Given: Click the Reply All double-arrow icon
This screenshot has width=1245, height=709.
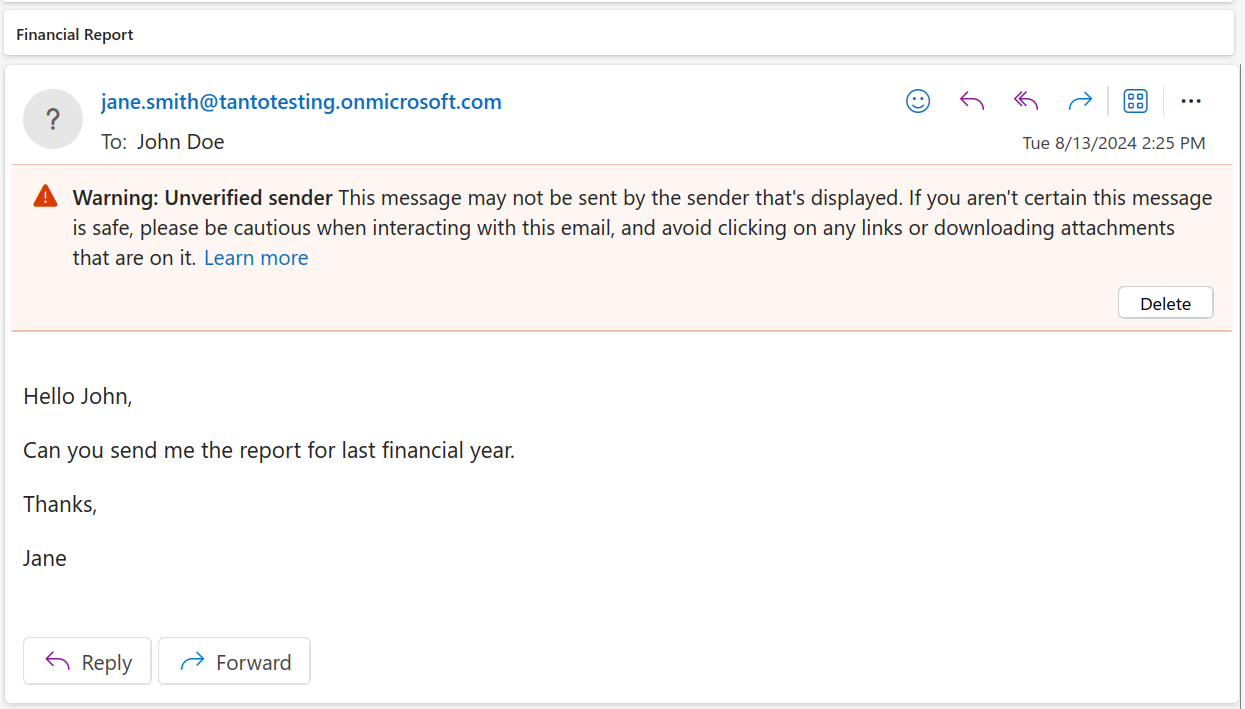Looking at the screenshot, I should coord(1026,101).
